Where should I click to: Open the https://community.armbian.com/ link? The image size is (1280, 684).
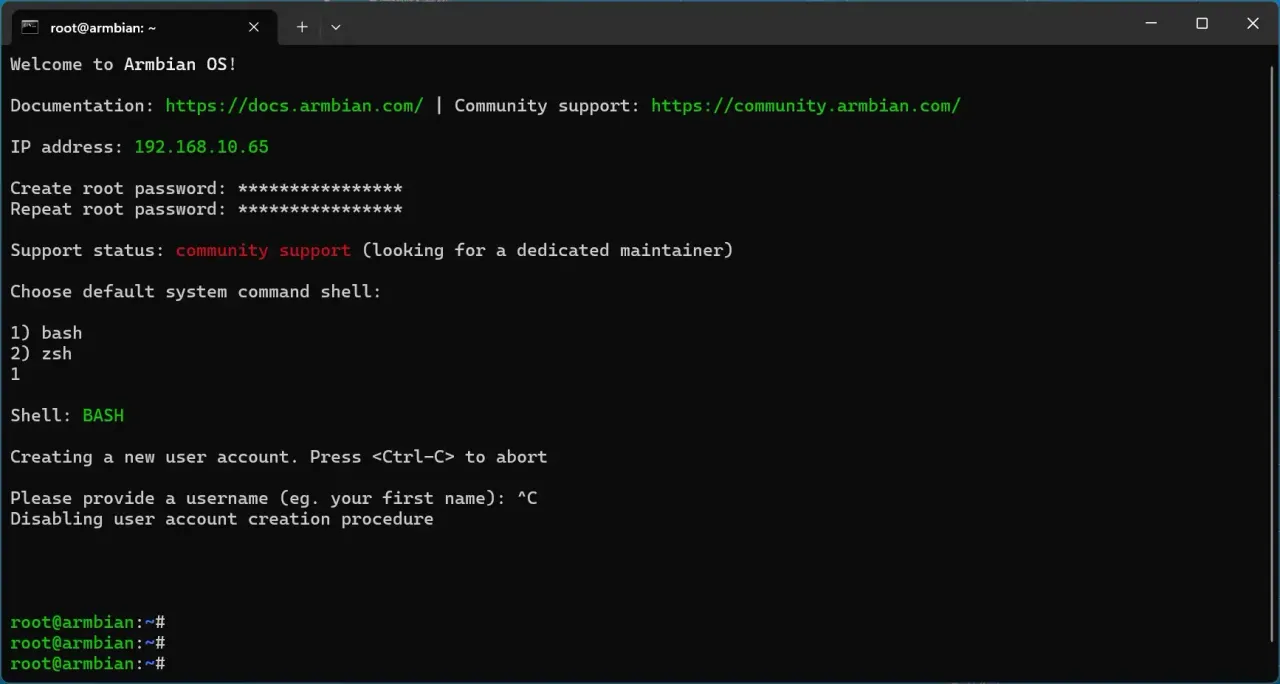[806, 106]
